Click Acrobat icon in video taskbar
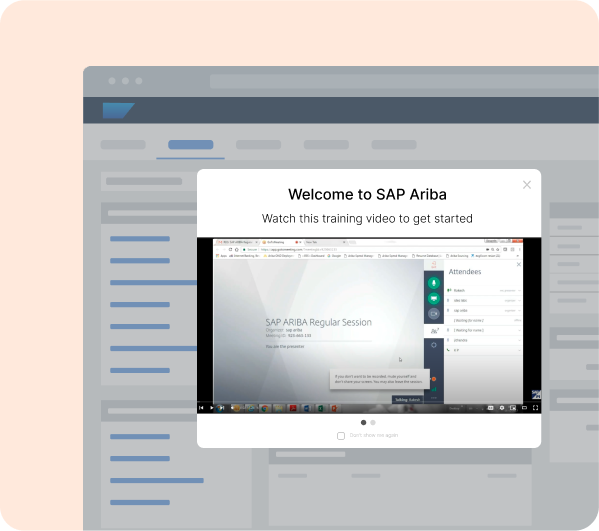Viewport: 599px width, 531px height. [x=293, y=408]
